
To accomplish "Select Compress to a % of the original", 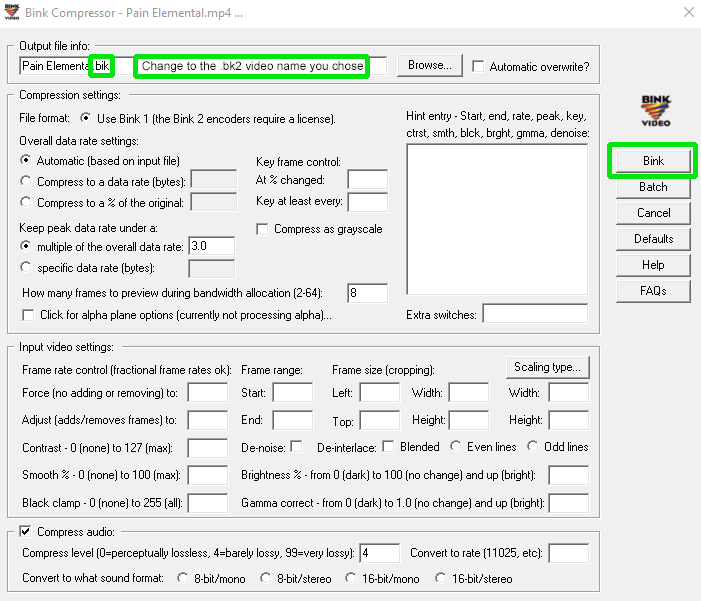I will 26,202.
